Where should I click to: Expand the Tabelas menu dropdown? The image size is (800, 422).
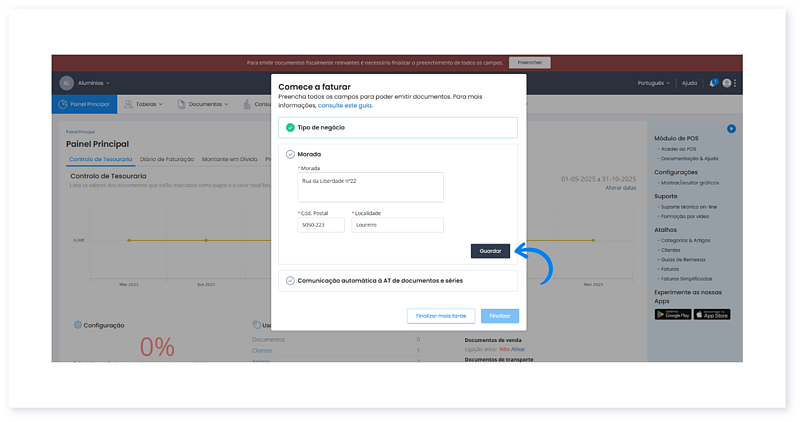click(145, 103)
